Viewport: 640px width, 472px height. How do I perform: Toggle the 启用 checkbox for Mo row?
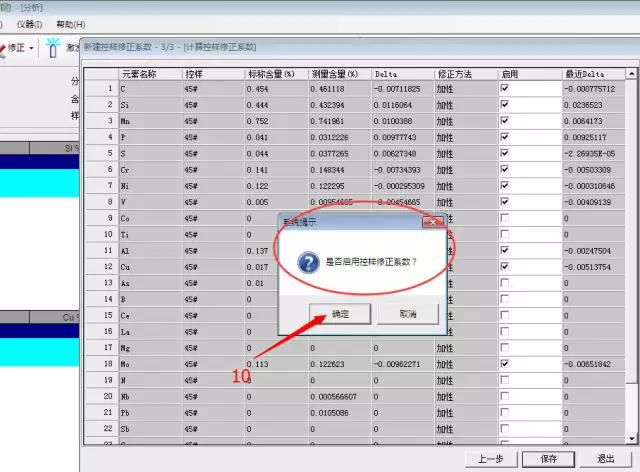pos(505,364)
